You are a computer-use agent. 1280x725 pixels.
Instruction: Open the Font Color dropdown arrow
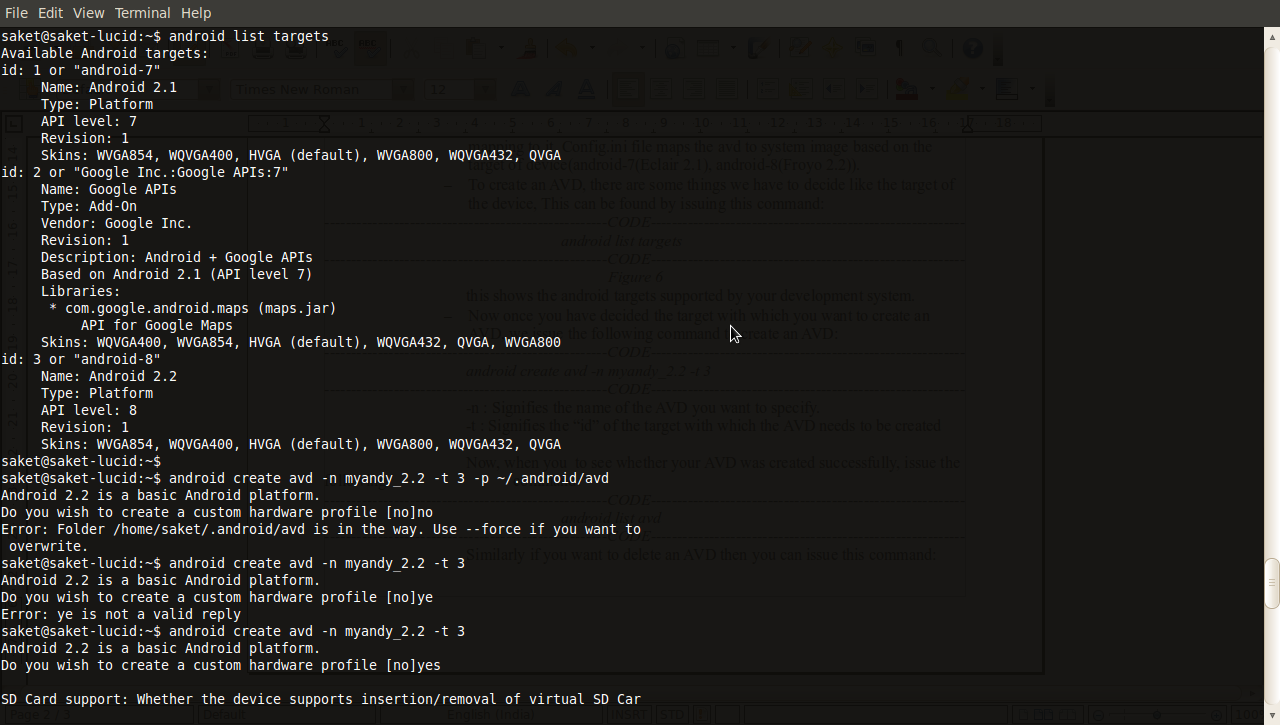(x=930, y=90)
